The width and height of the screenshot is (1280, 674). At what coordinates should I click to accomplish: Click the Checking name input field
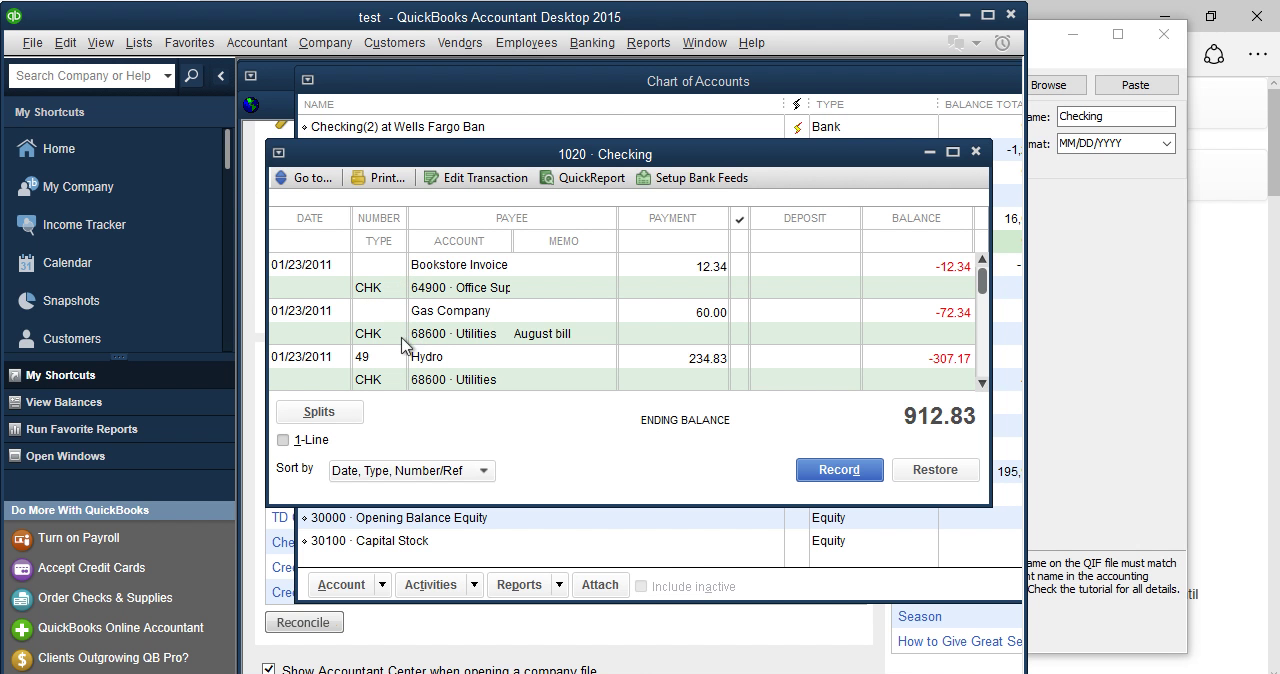[1115, 117]
